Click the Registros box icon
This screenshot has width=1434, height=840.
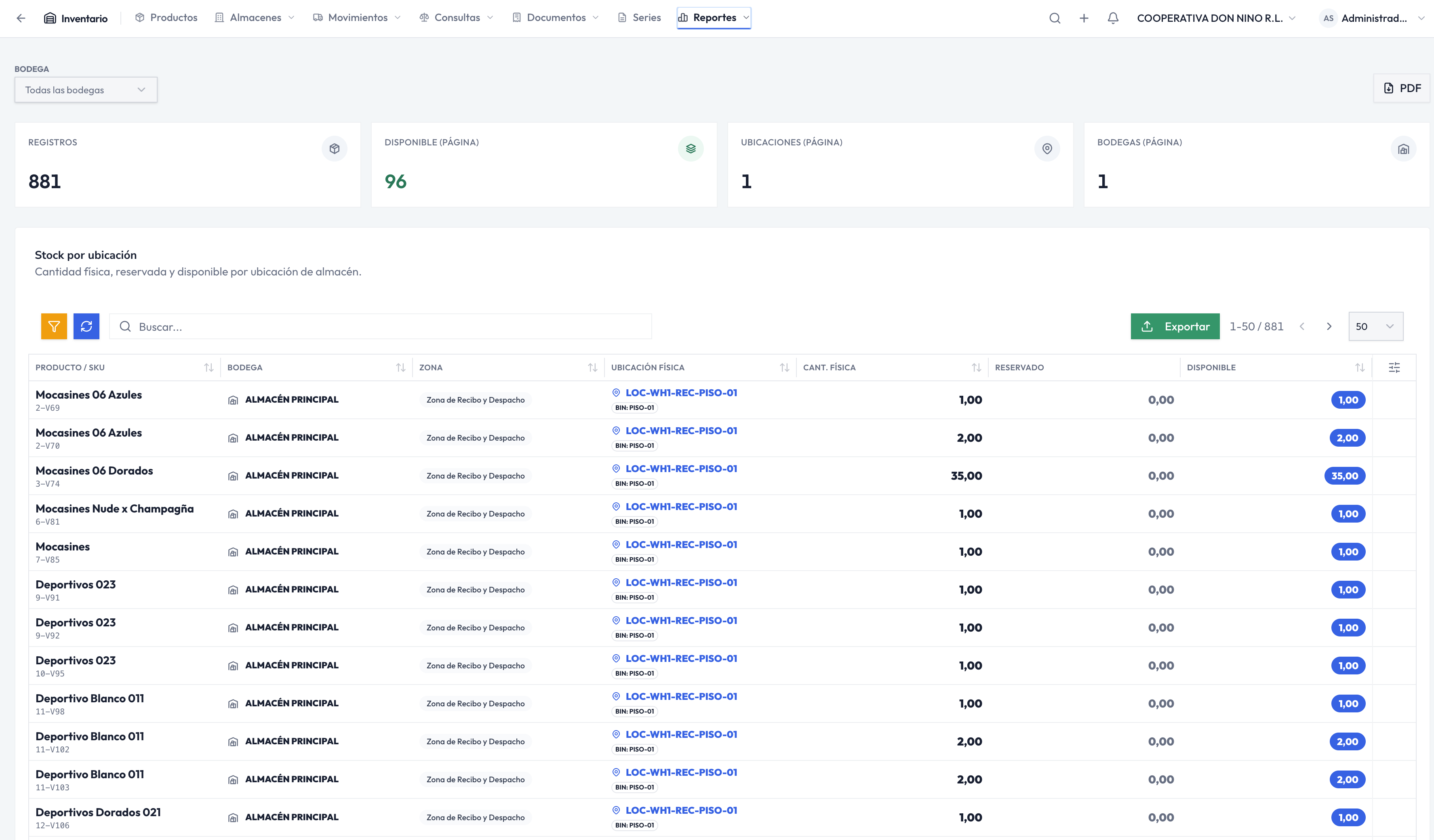(x=335, y=149)
